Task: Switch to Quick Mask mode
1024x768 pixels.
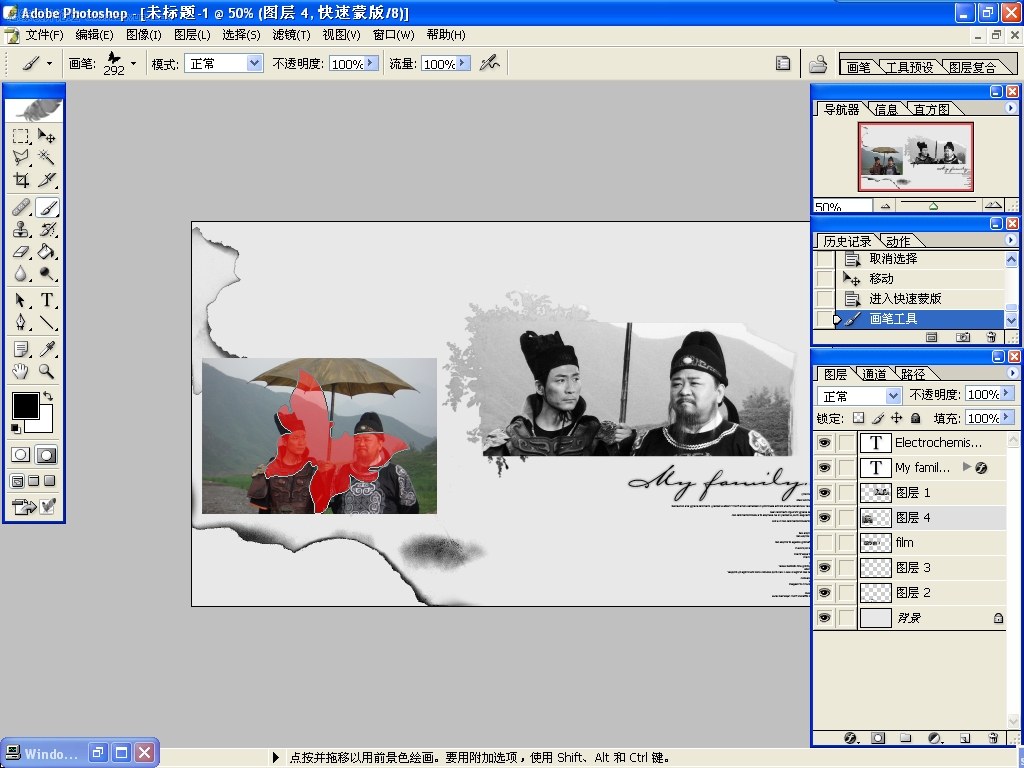Action: point(46,455)
